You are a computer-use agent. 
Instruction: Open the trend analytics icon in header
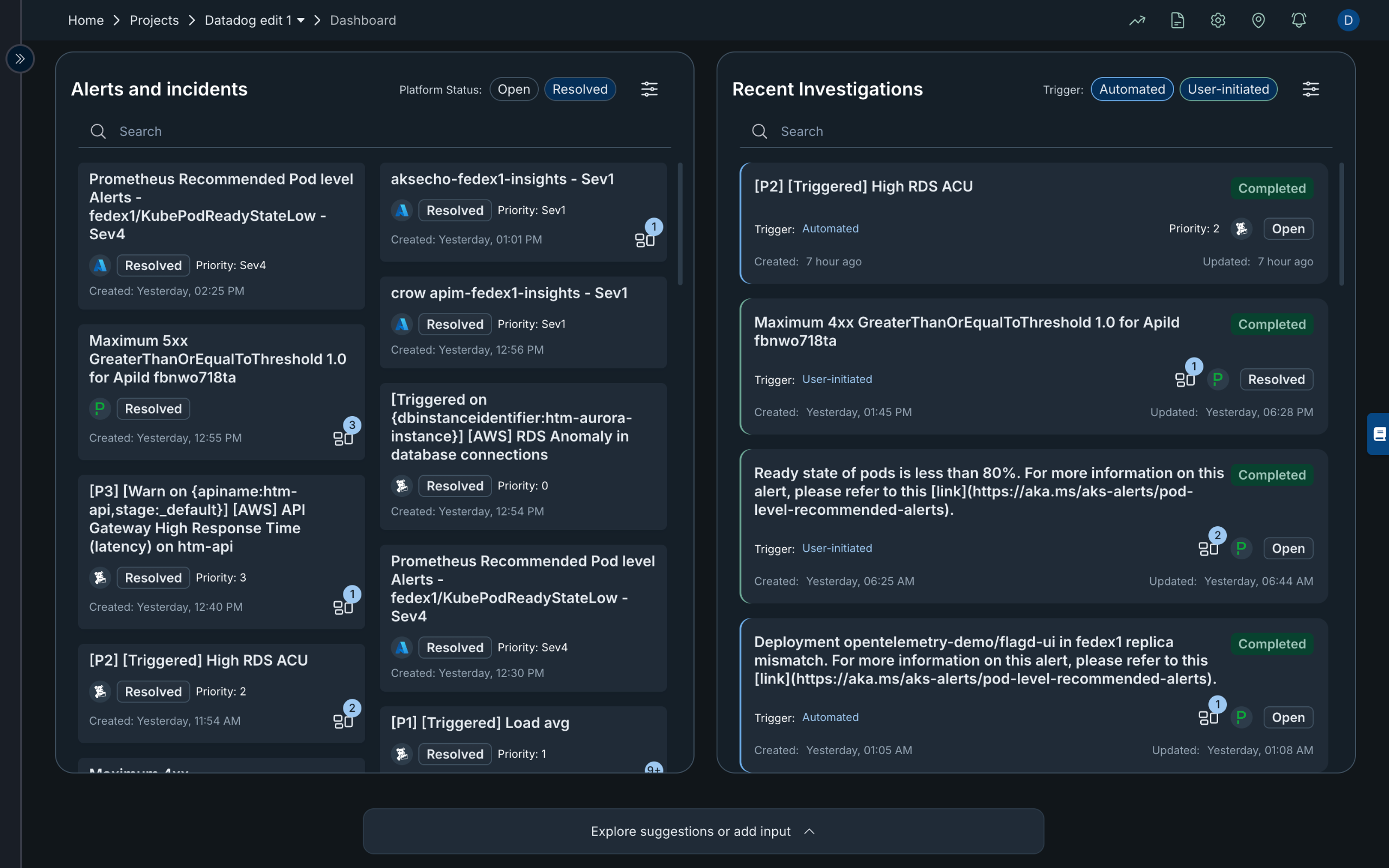coord(1137,21)
